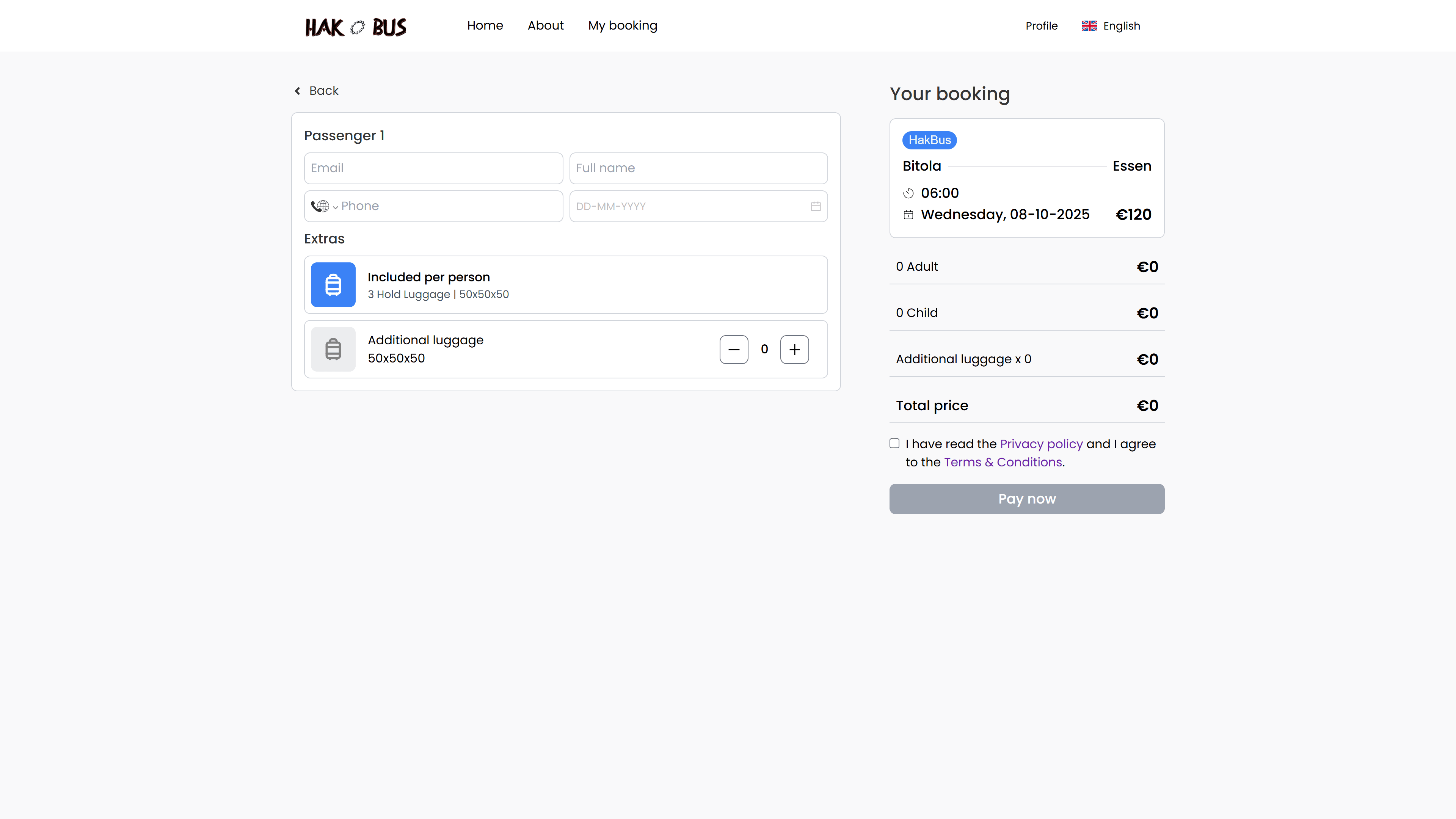Click the departure time clock icon
Viewport: 1456px width, 819px height.
point(908,193)
